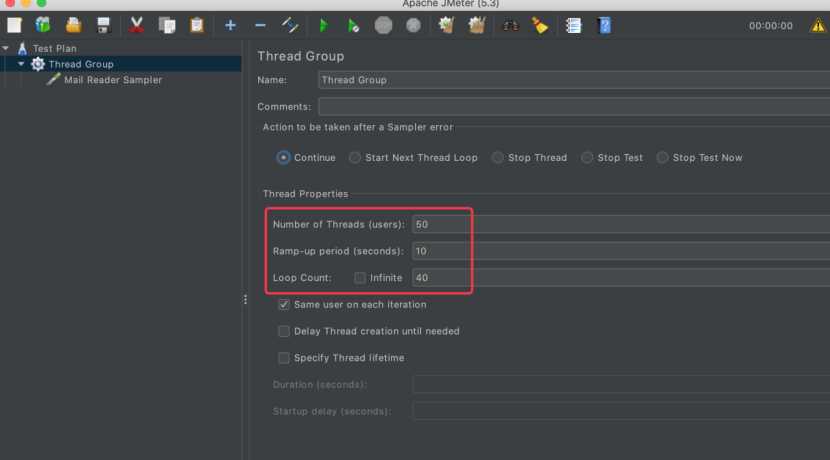Click the Startup delay (seconds) field
Viewport: 830px width, 460px height.
(621, 411)
